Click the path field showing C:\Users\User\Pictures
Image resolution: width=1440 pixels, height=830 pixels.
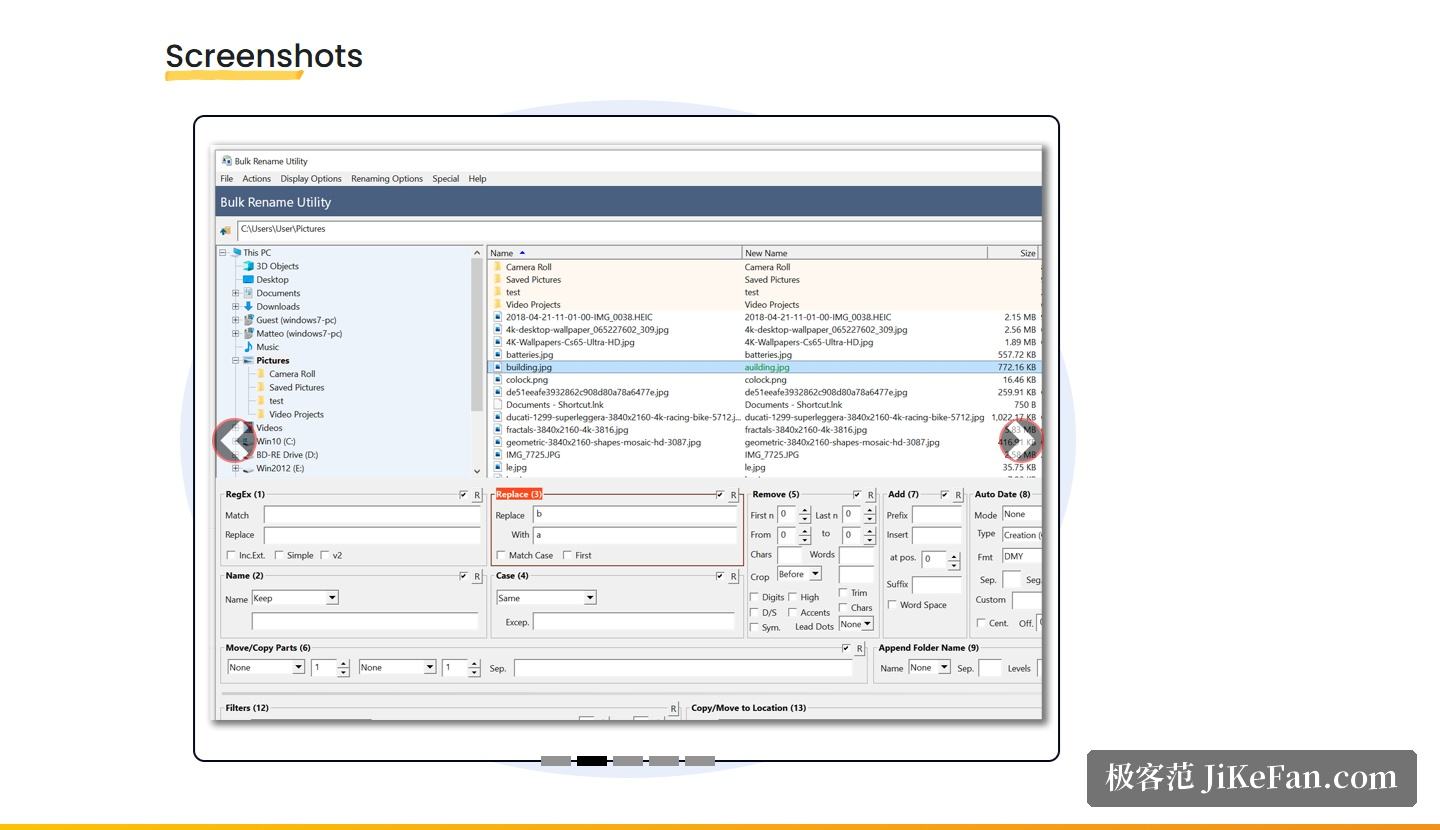click(639, 230)
